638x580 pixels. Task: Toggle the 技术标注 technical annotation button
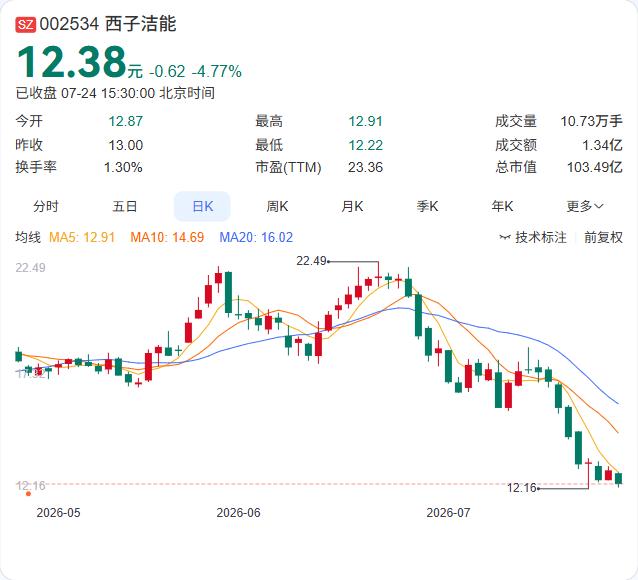pyautogui.click(x=533, y=237)
